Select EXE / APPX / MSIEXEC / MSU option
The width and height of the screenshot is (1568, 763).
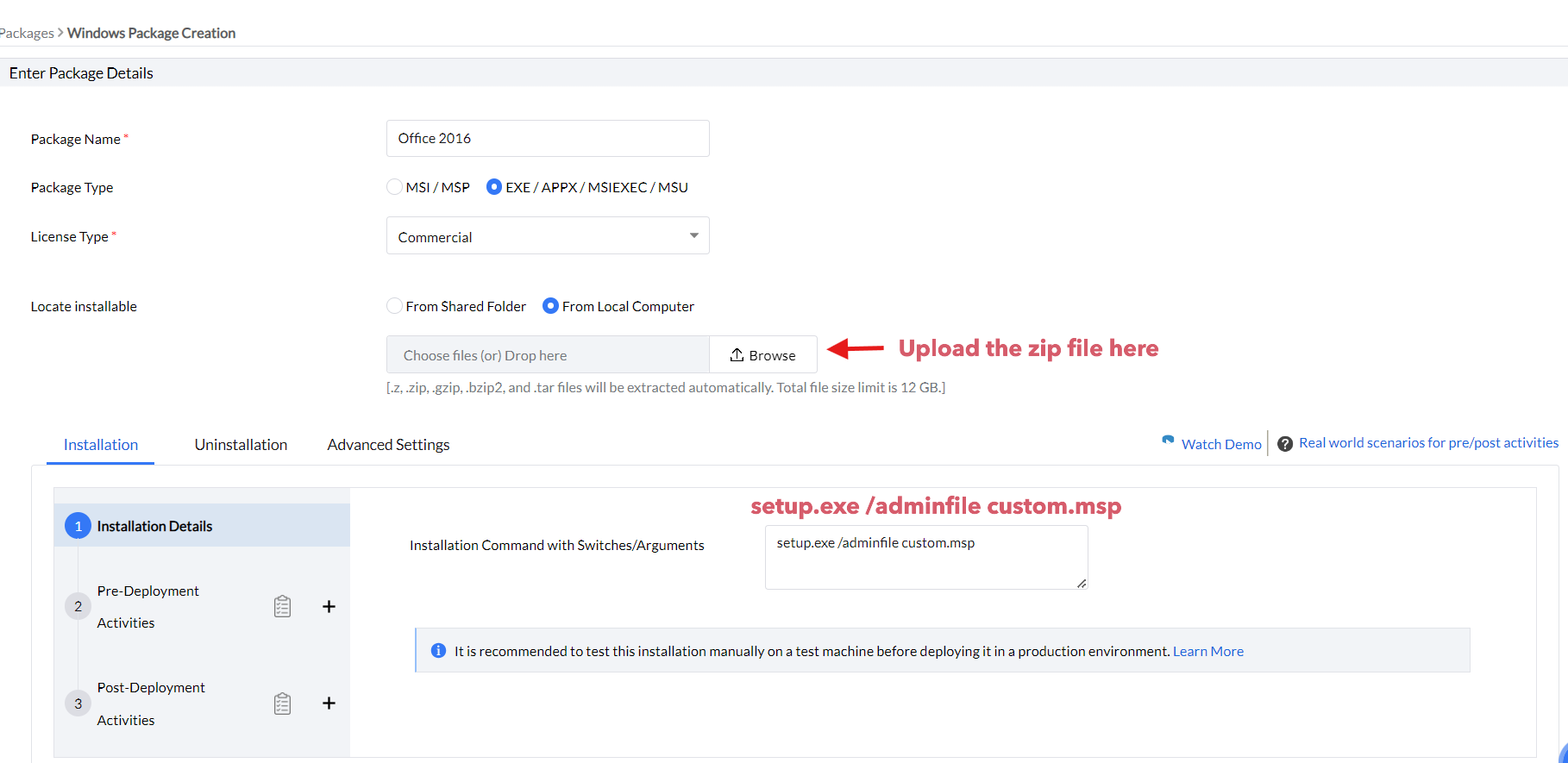494,187
